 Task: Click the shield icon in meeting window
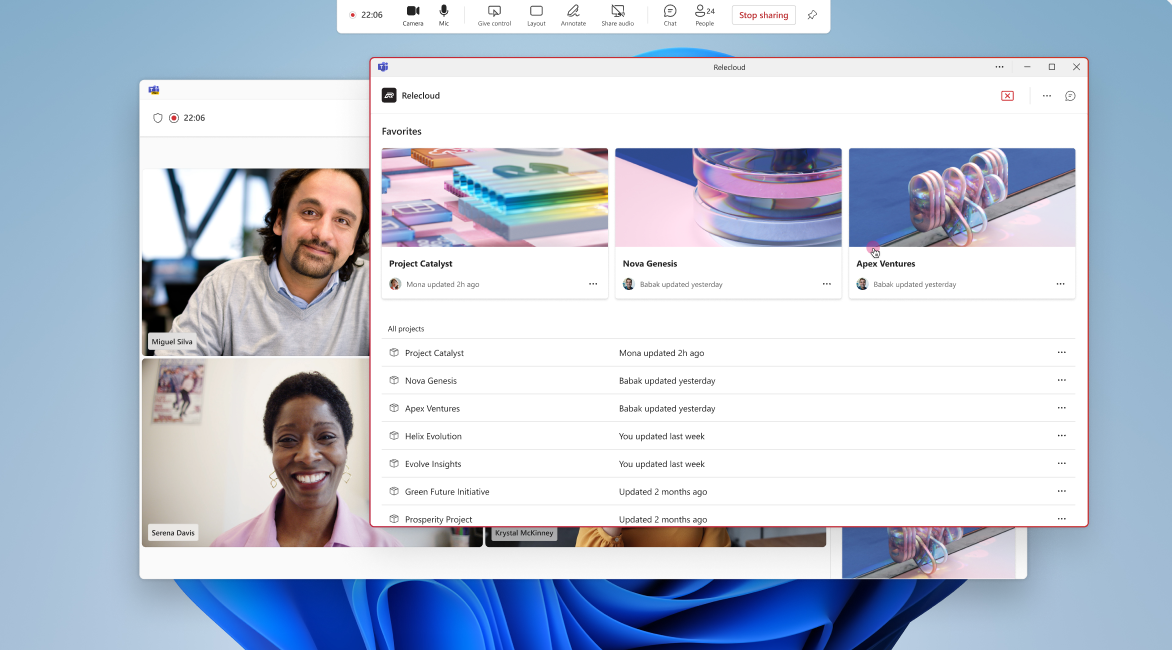[158, 118]
